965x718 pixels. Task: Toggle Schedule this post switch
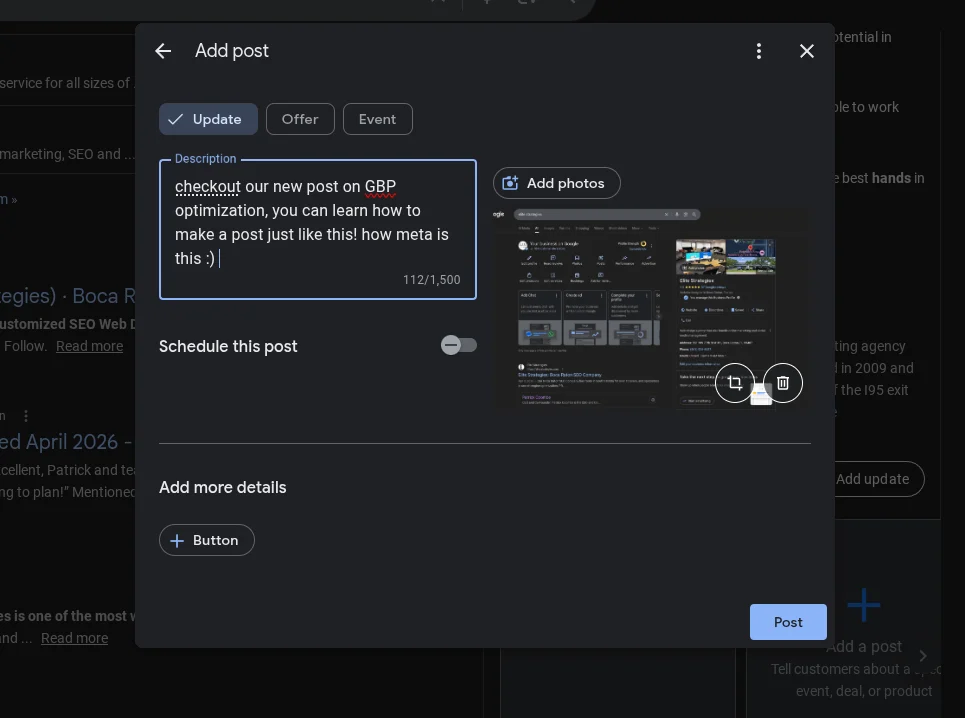point(459,345)
